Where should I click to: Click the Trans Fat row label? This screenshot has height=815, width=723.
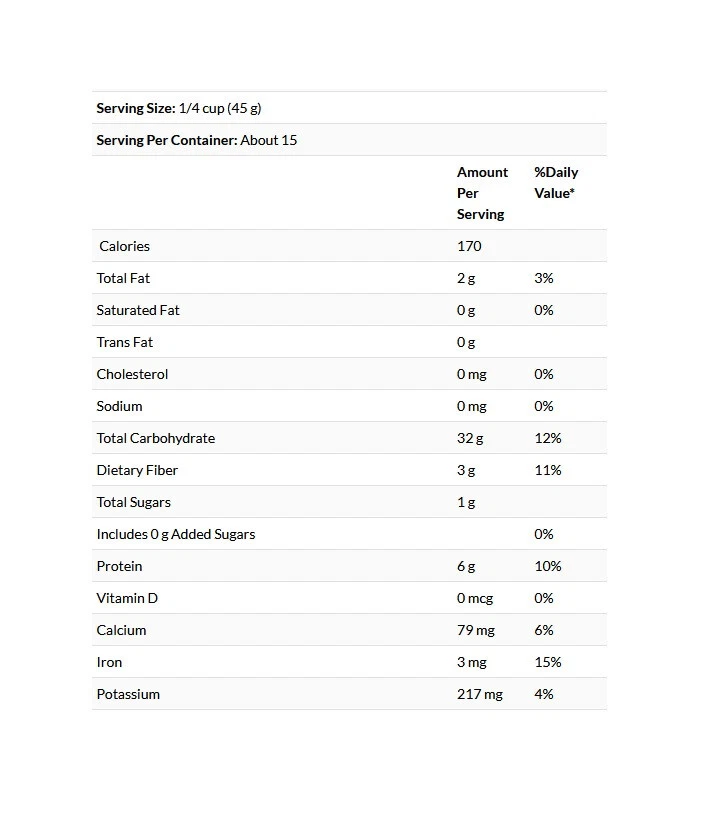coord(125,342)
